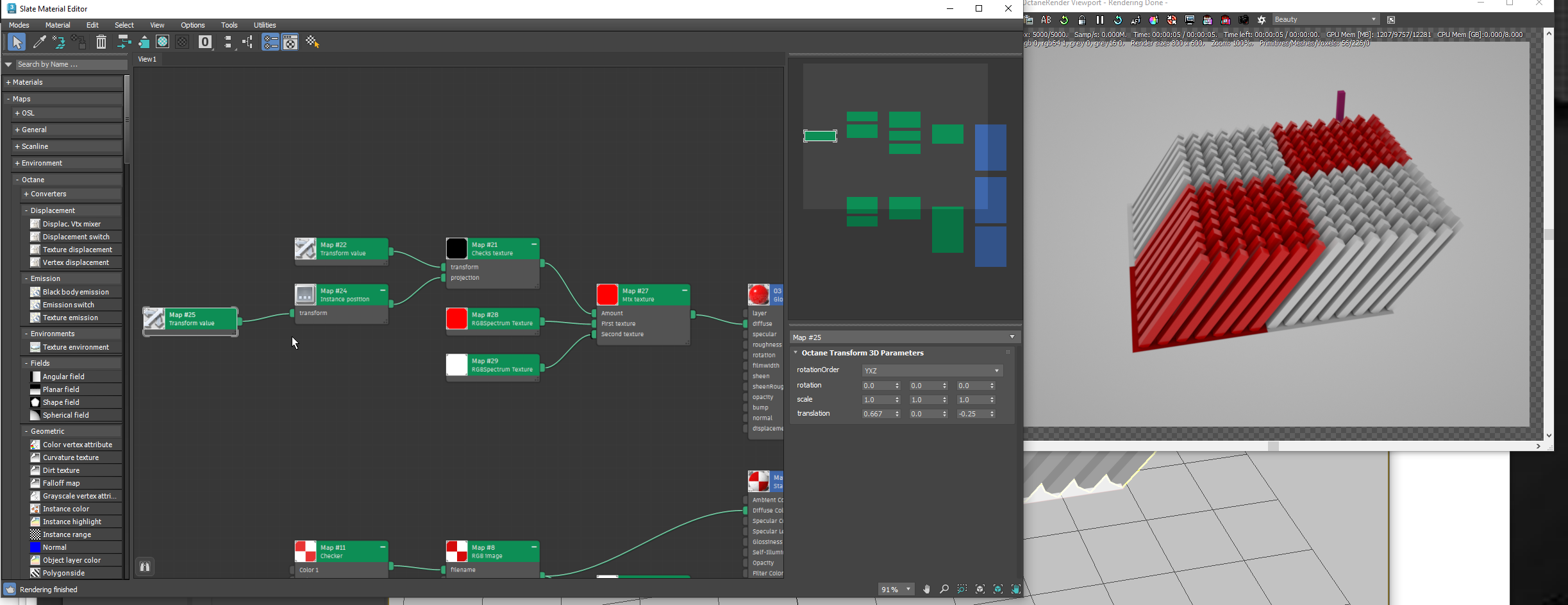Select Texture displacement map entry

pos(76,250)
